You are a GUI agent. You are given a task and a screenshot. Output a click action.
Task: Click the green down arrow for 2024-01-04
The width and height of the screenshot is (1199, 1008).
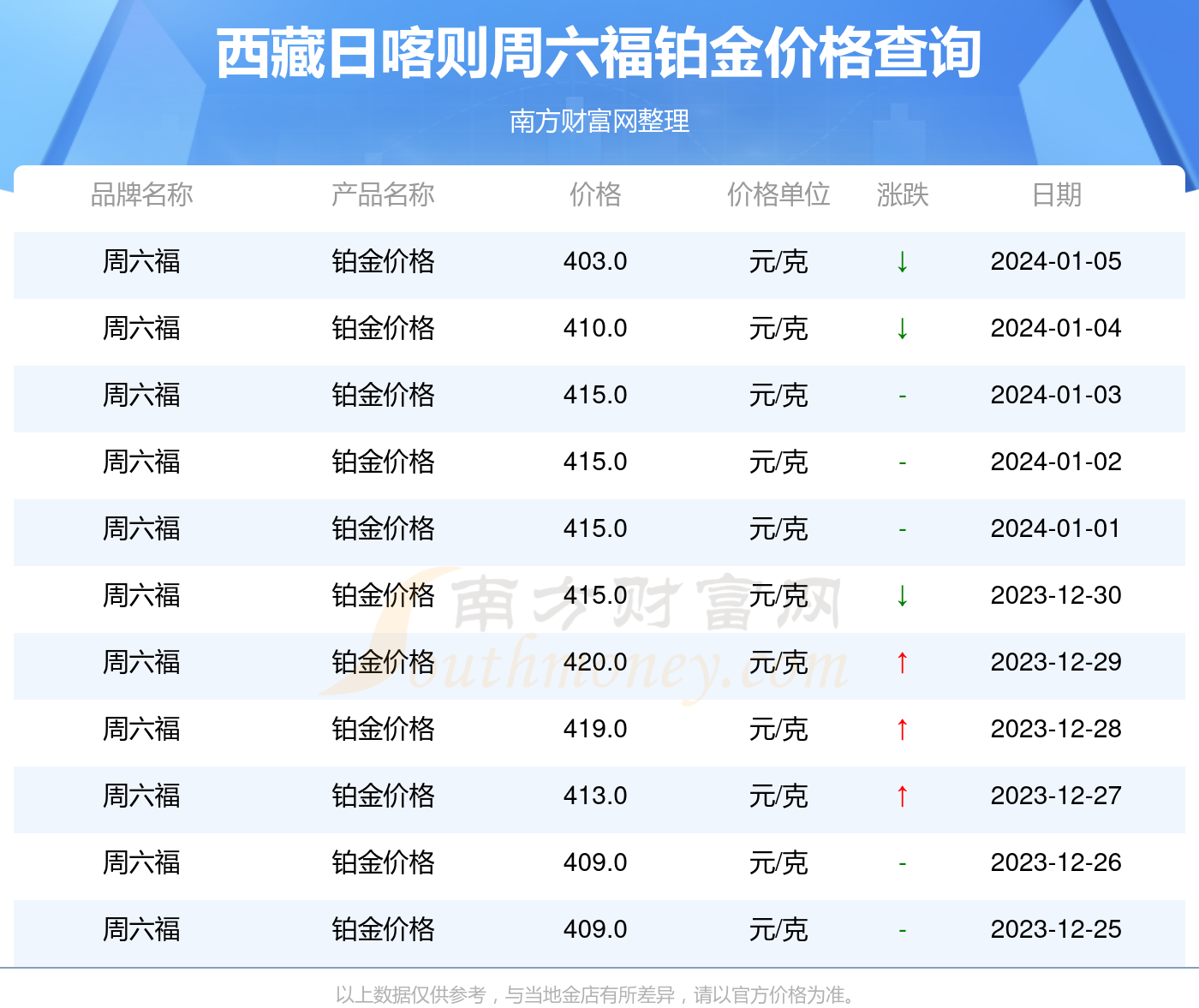point(902,329)
